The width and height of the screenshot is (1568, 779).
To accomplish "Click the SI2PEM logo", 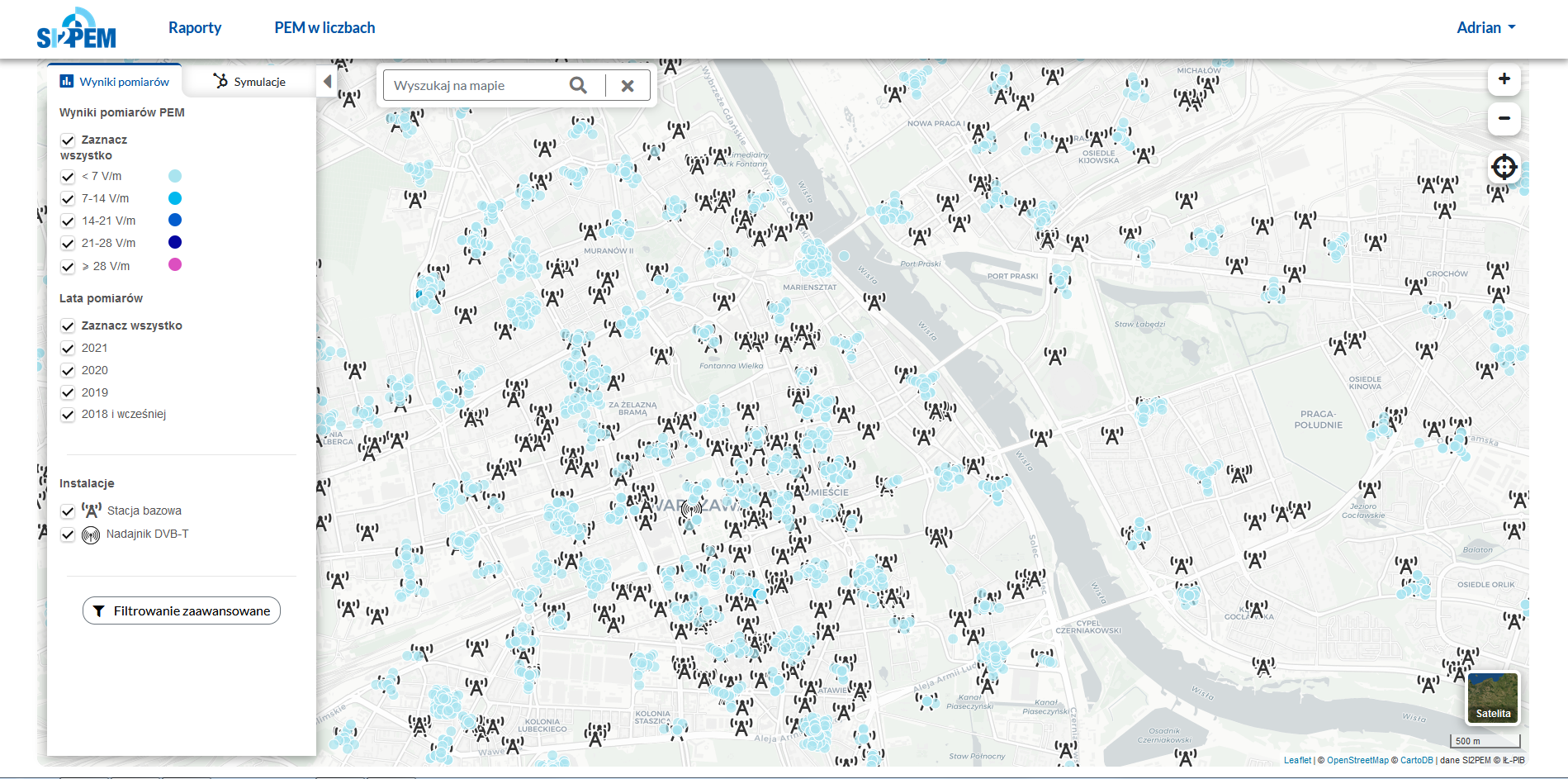I will point(76,29).
